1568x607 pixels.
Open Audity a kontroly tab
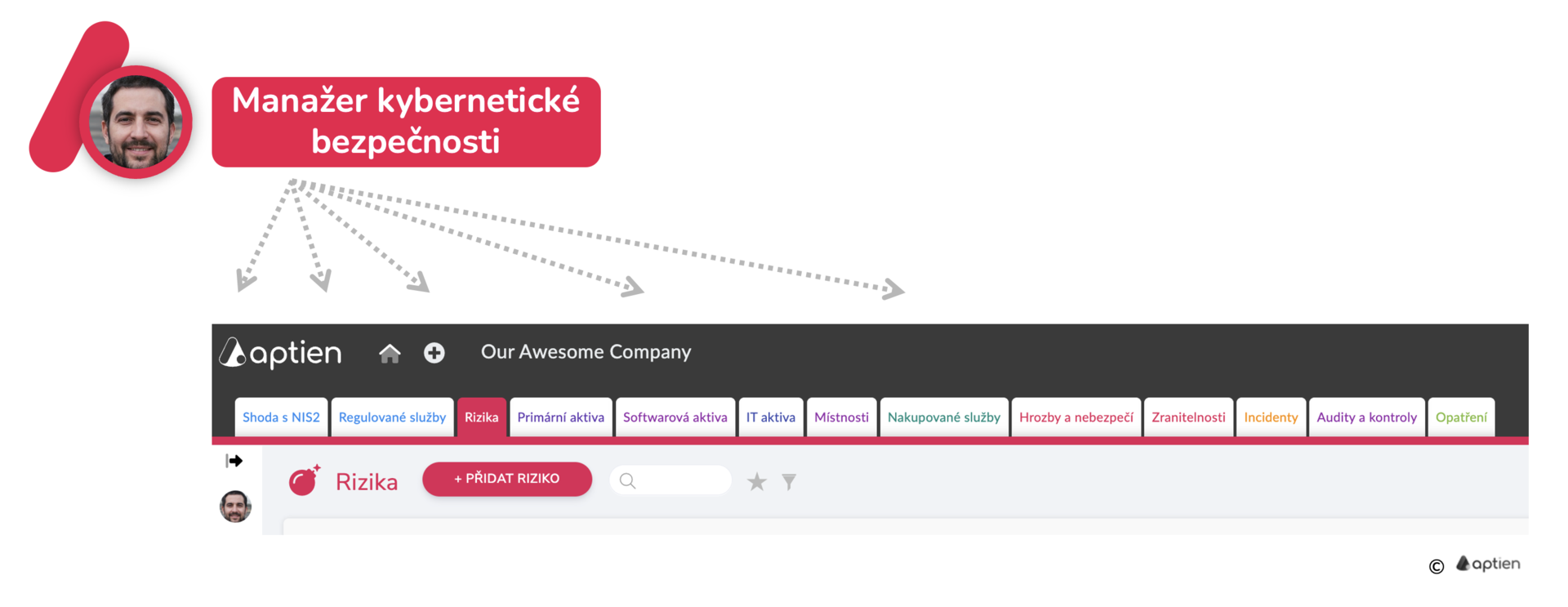point(1367,417)
